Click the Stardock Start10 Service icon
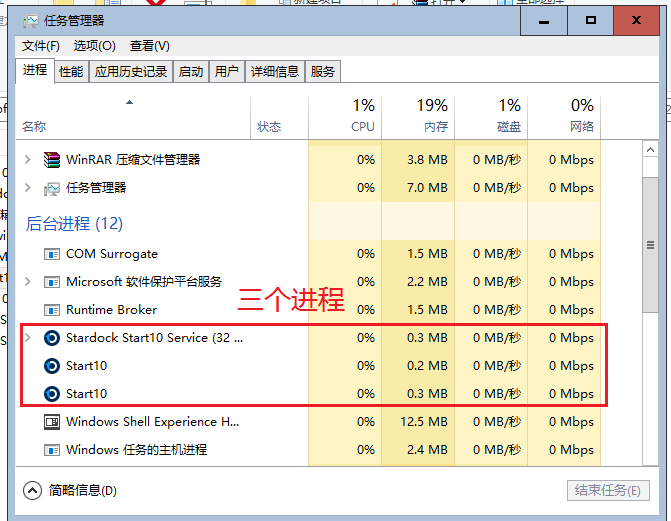Screen dimensions: 671x521 52,338
